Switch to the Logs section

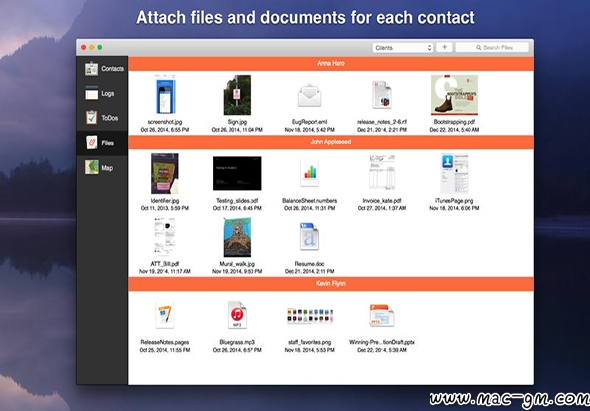[102, 93]
